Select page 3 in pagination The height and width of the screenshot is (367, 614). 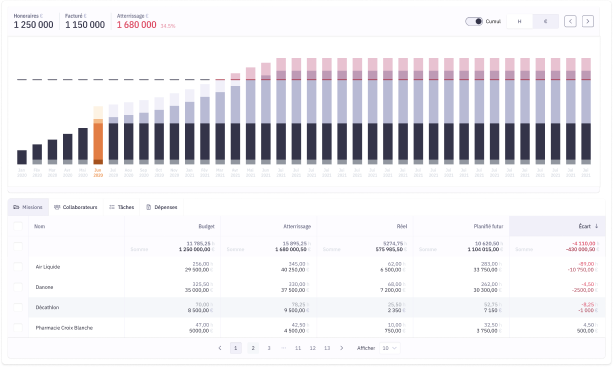(x=269, y=348)
